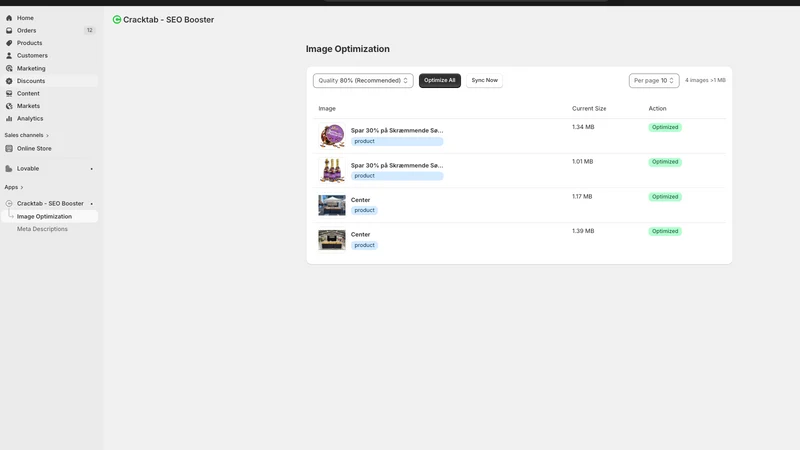This screenshot has height=450, width=800.
Task: Click the 1.34 MB size value
Action: (583, 127)
